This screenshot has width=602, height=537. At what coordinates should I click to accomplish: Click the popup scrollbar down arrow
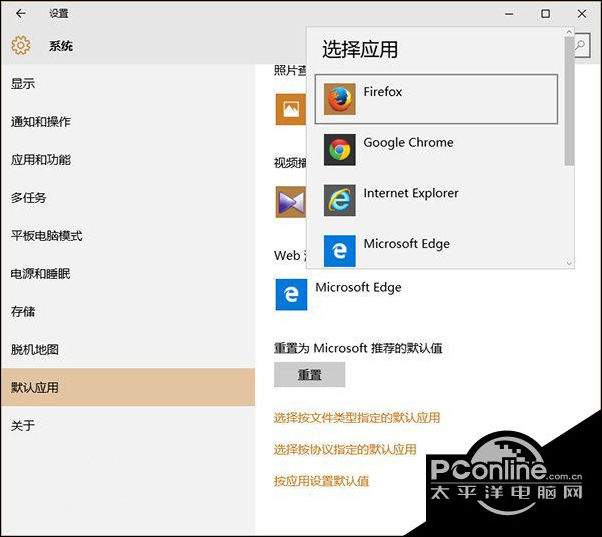[569, 263]
